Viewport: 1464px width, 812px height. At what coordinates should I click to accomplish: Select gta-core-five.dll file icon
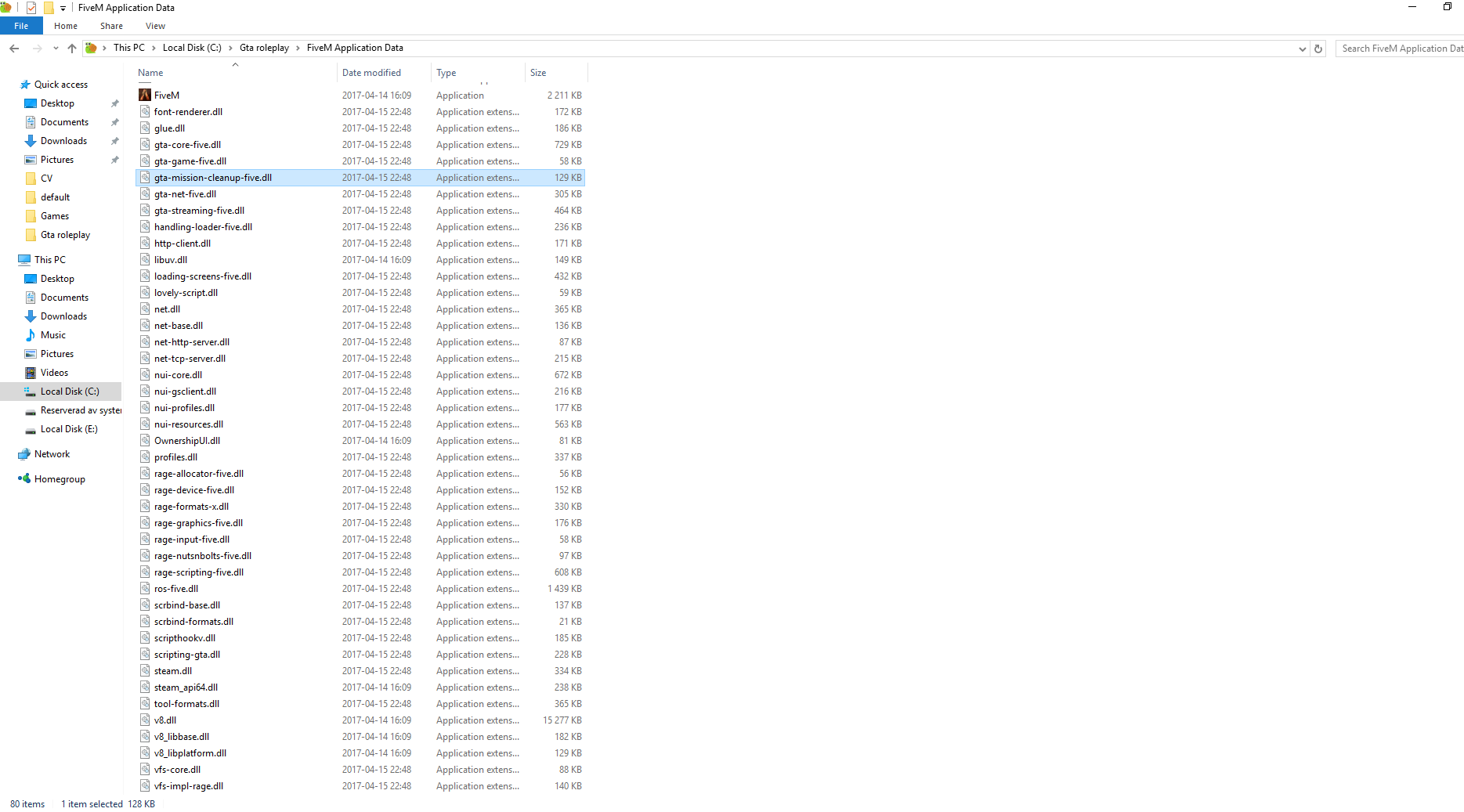pos(145,144)
